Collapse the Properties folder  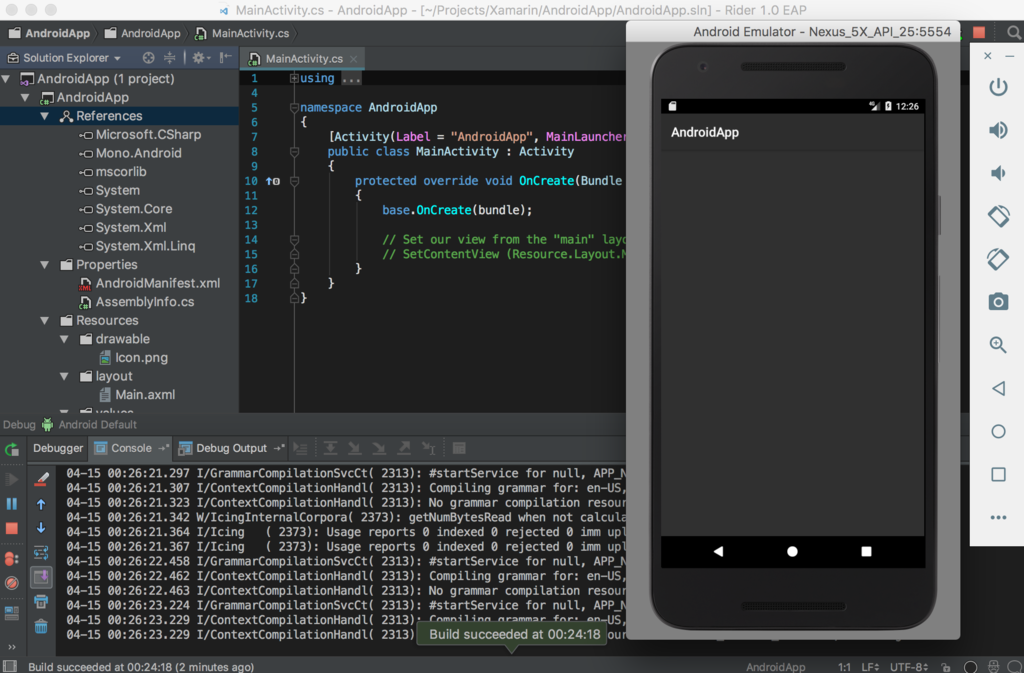pos(44,265)
